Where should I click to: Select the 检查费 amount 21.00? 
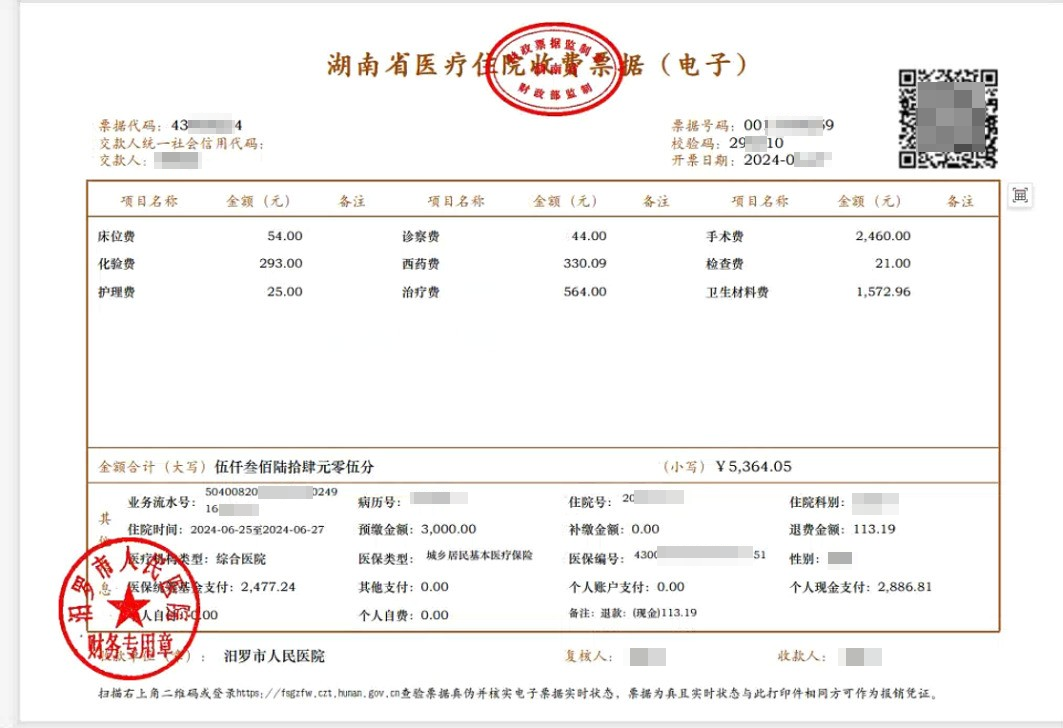[893, 263]
